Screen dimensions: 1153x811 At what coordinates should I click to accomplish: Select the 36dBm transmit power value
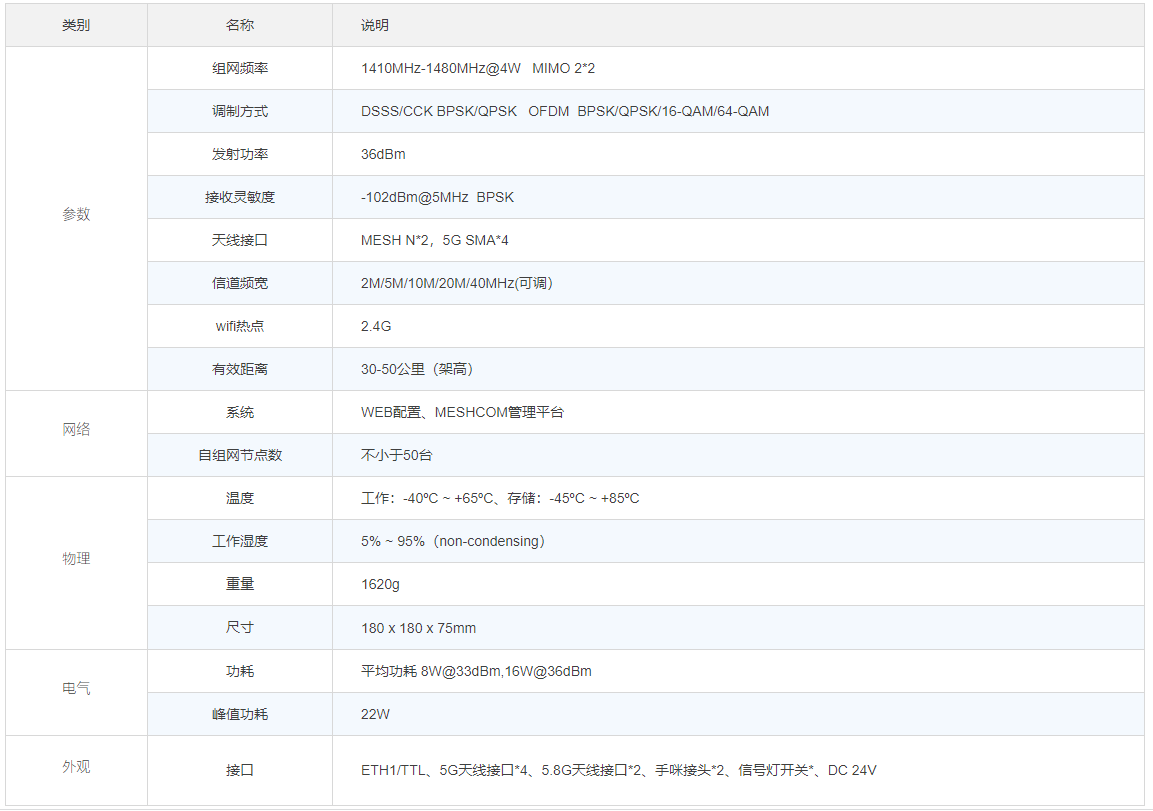(383, 155)
